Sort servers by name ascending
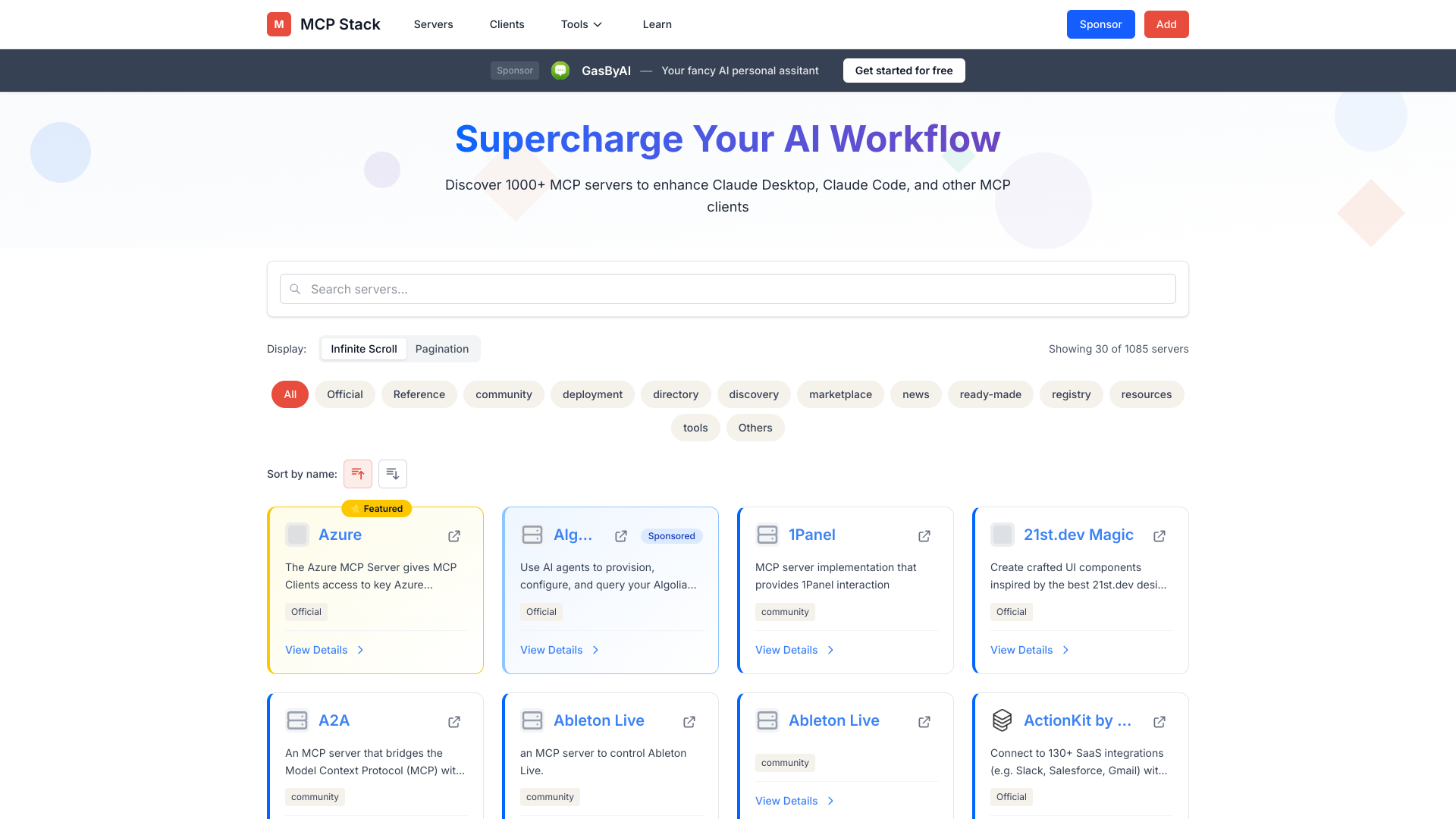Screen dimensions: 1456x819 [358, 474]
